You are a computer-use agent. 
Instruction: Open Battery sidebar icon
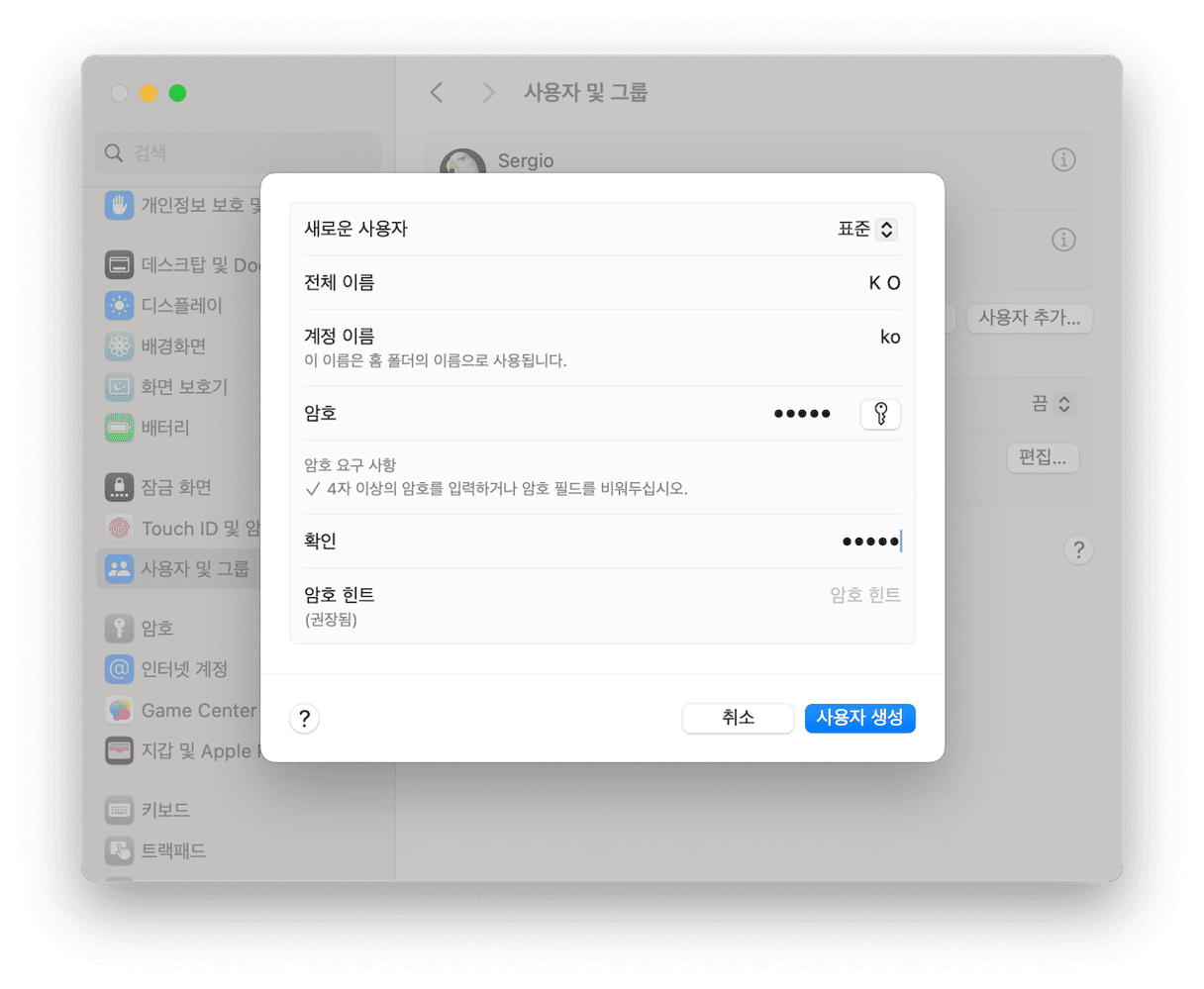(119, 428)
